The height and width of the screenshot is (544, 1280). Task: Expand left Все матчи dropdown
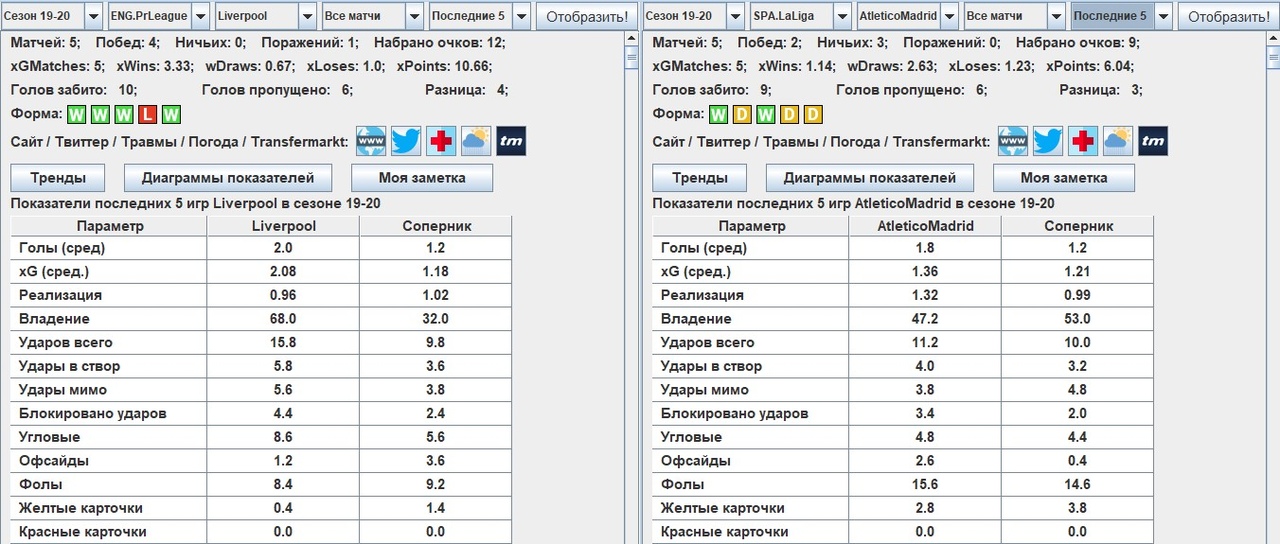pyautogui.click(x=414, y=16)
